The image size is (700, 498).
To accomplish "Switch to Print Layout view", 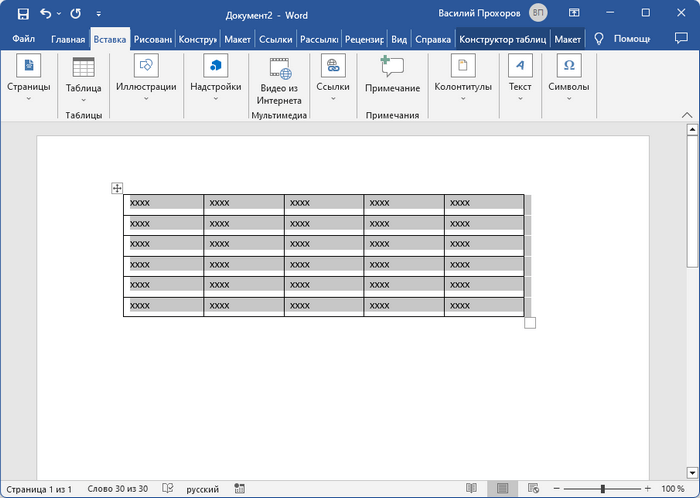I will tap(505, 489).
